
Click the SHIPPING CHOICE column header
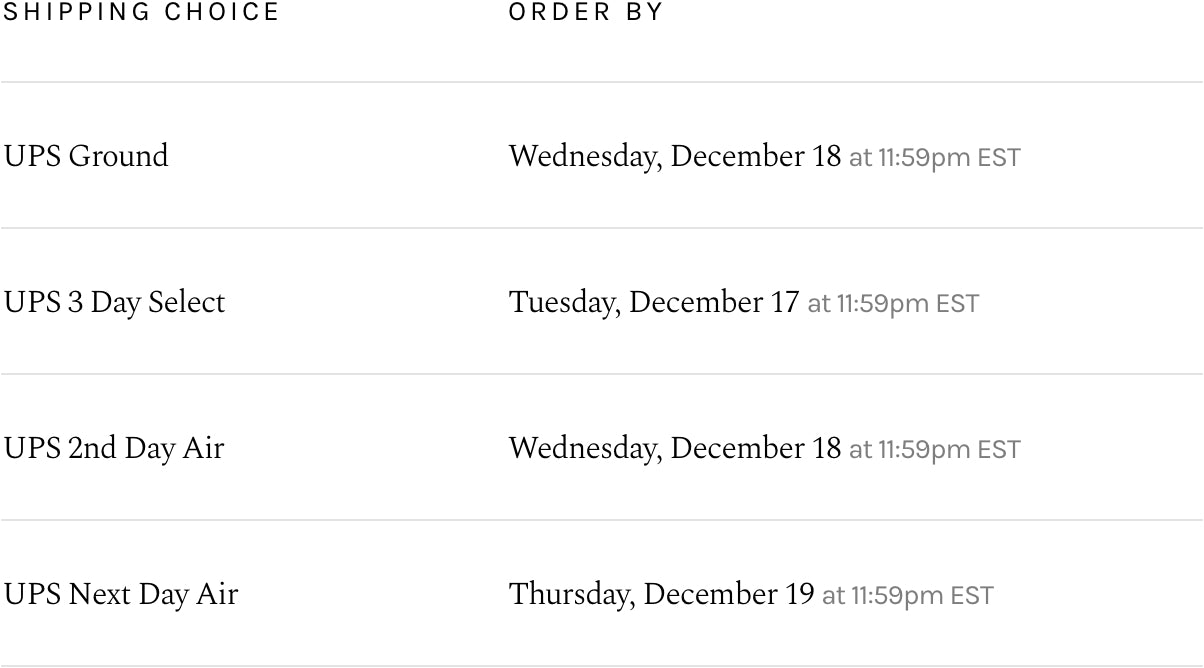141,12
